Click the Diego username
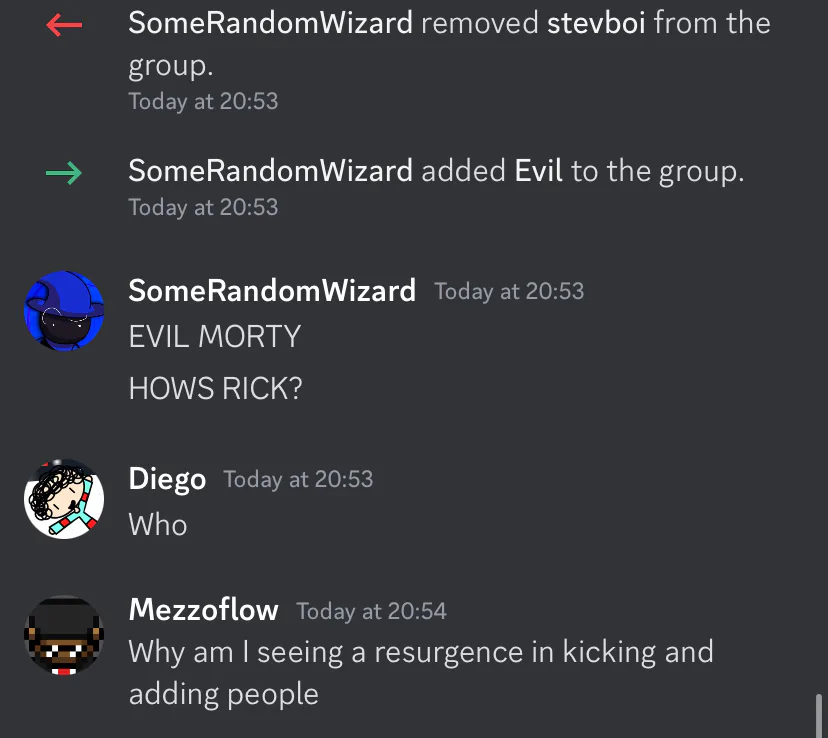The height and width of the screenshot is (738, 828). click(167, 479)
